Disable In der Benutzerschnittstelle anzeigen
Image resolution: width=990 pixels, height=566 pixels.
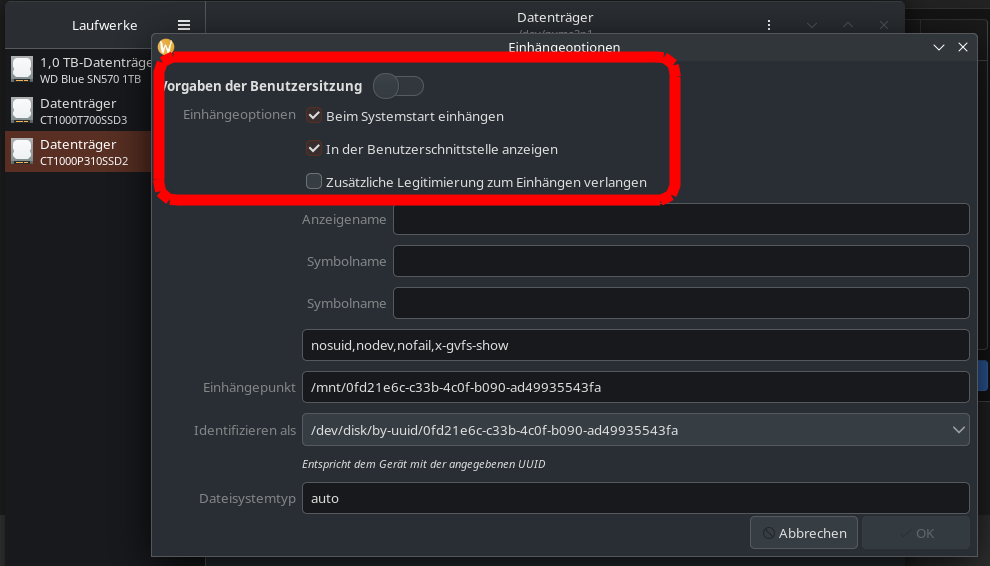coord(314,149)
